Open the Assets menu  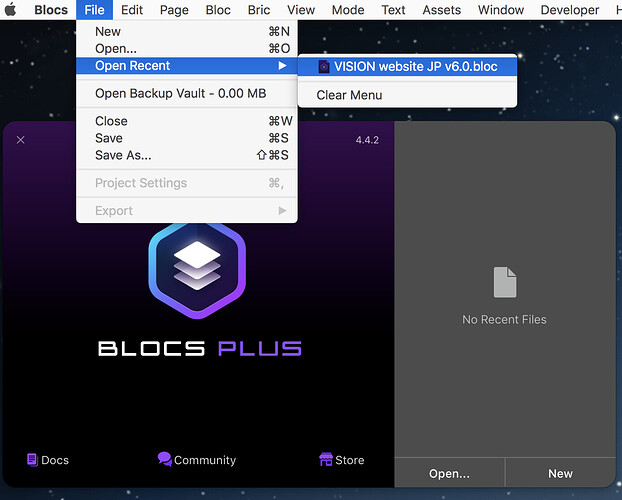click(x=442, y=10)
